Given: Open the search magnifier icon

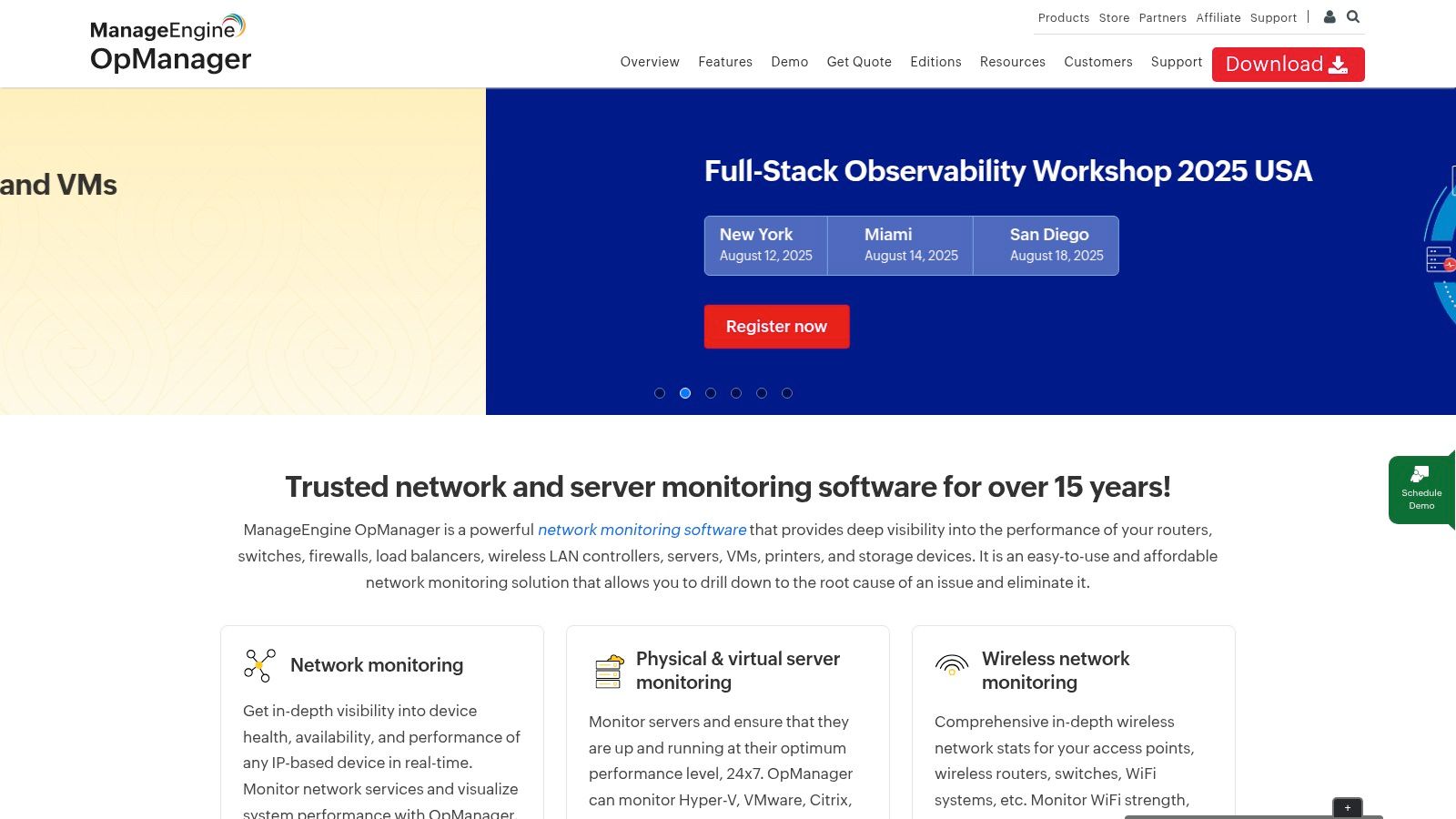Looking at the screenshot, I should tap(1353, 16).
